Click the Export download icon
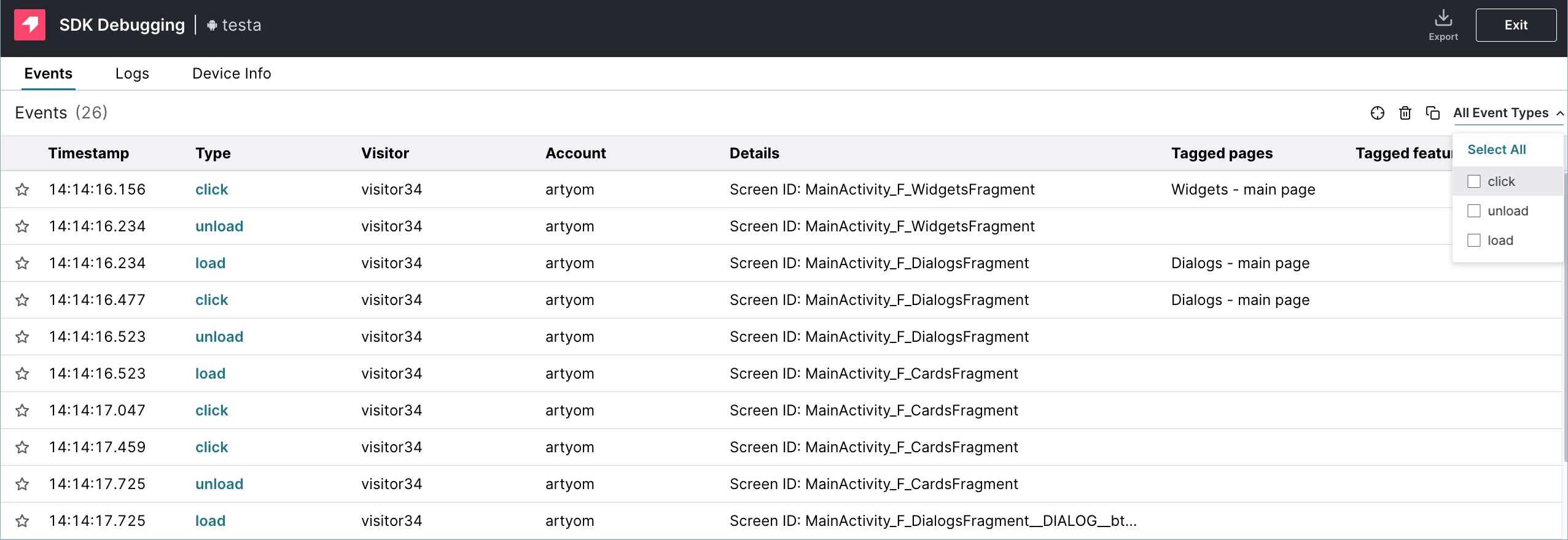The image size is (1568, 540). pos(1443,18)
